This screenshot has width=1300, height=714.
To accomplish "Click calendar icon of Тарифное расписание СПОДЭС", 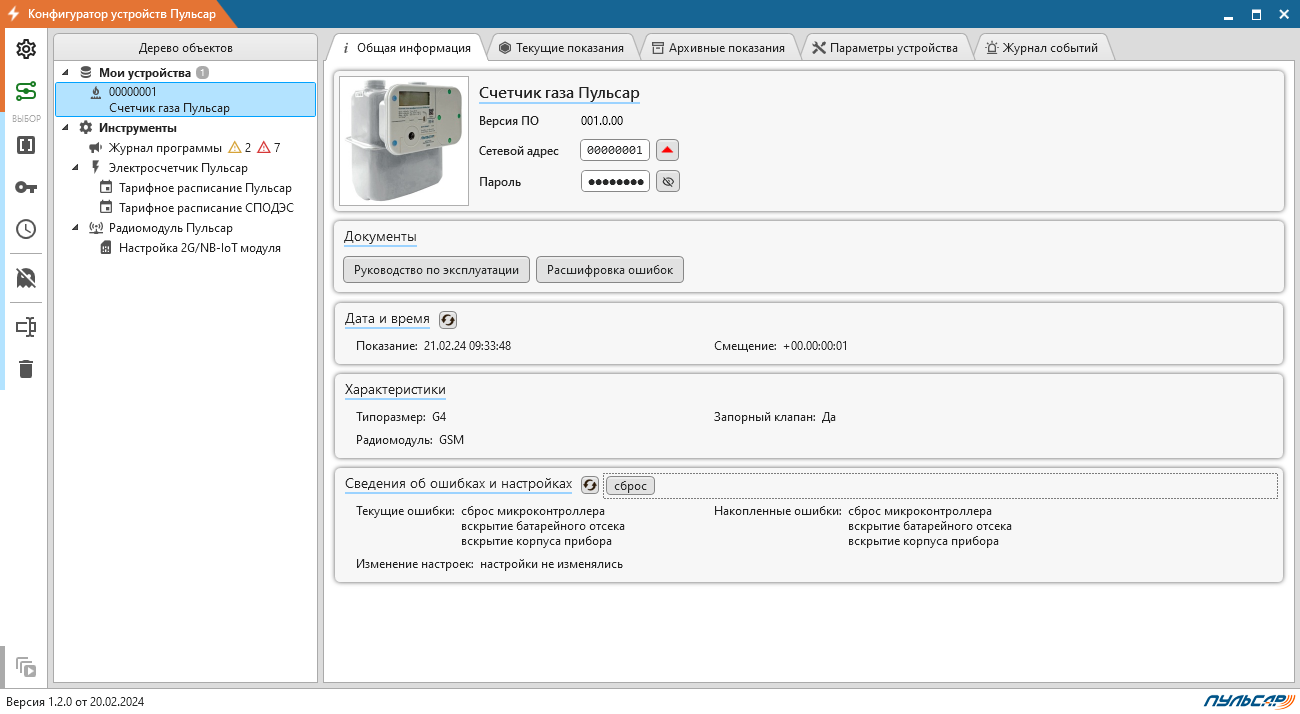I will (x=106, y=208).
